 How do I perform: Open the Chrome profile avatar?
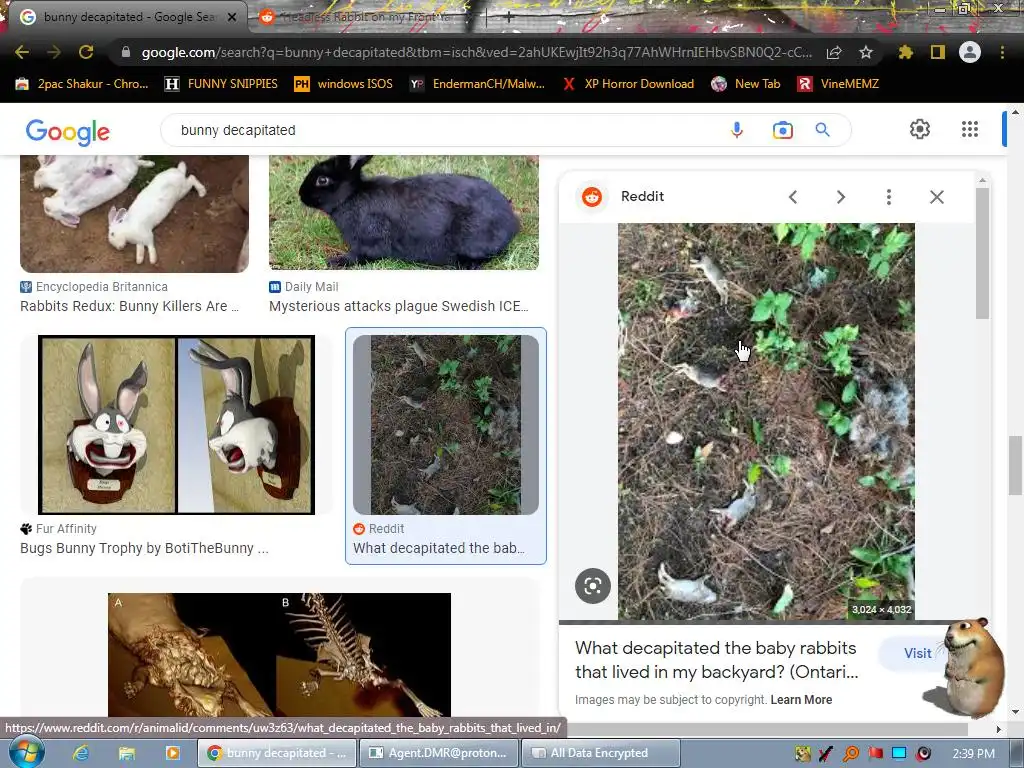point(970,52)
